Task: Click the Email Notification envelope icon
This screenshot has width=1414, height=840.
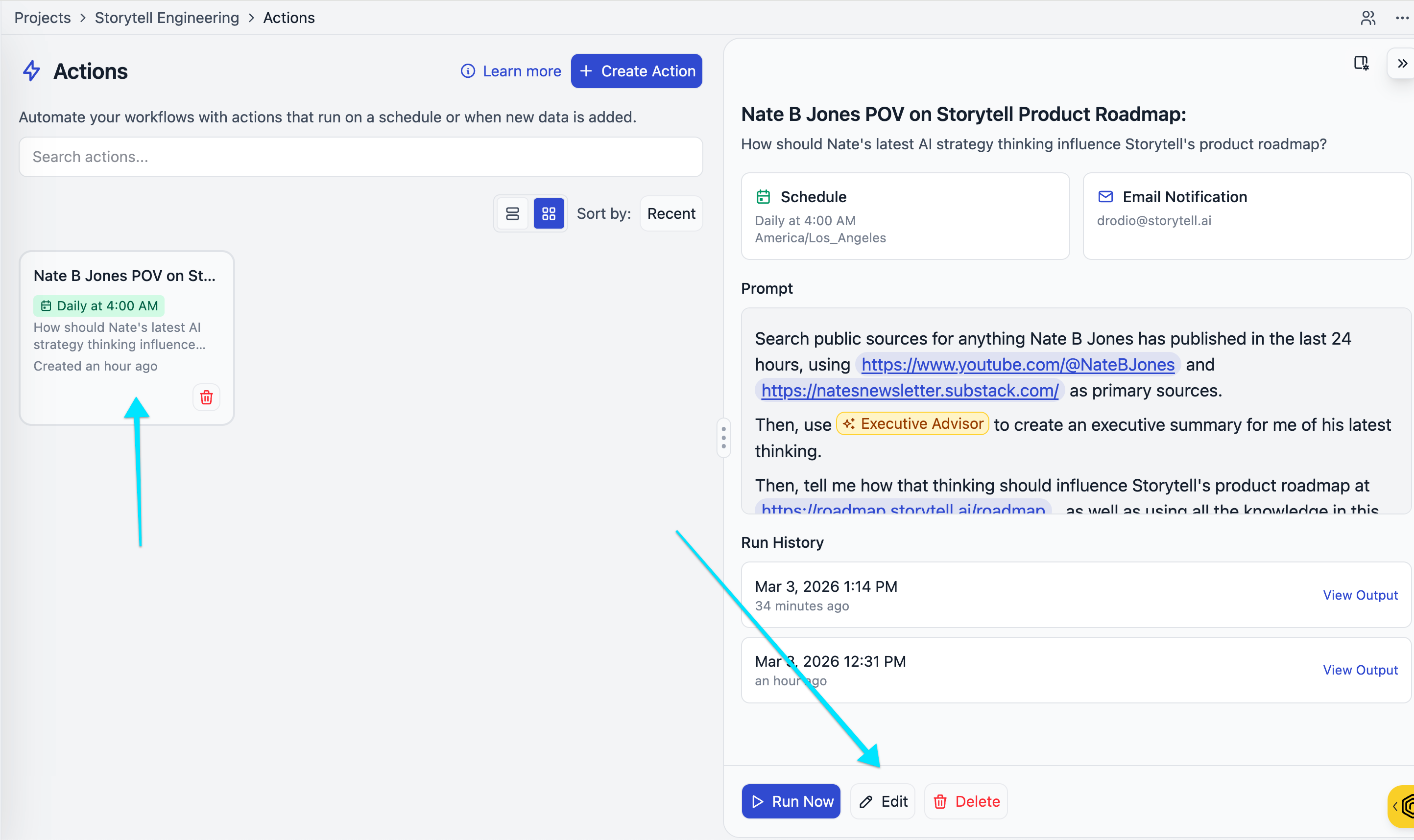Action: pos(1105,197)
